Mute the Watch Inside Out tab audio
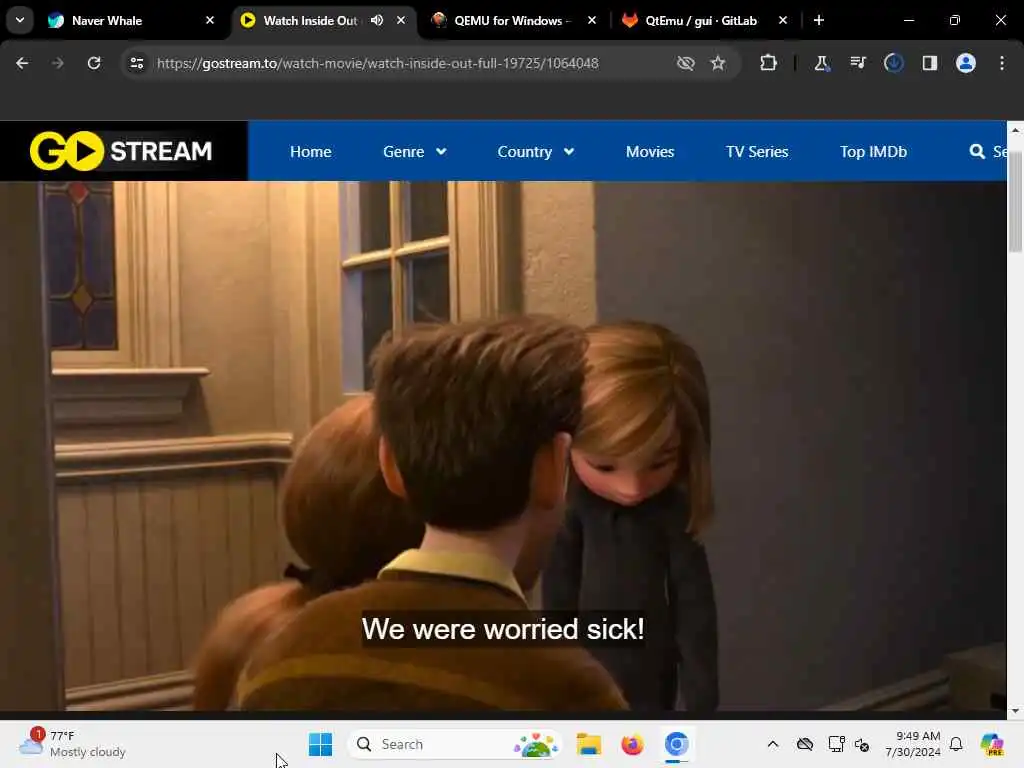 click(x=377, y=20)
